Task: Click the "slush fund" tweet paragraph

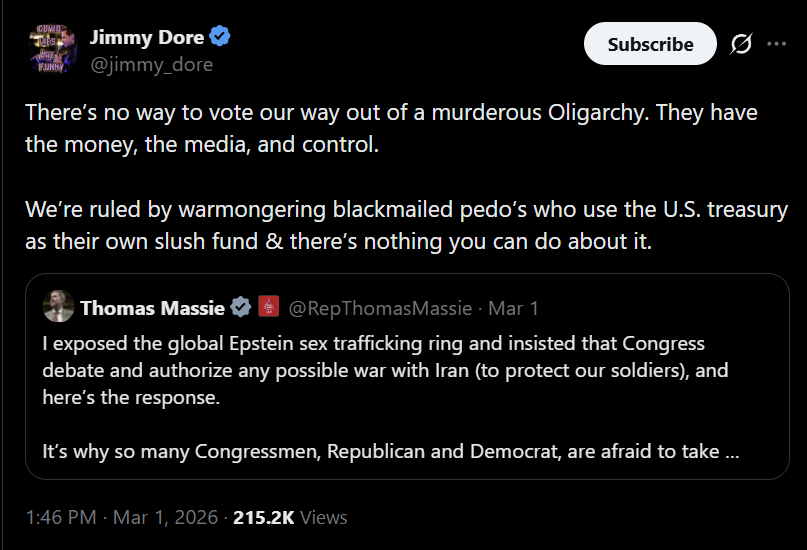Action: point(406,226)
